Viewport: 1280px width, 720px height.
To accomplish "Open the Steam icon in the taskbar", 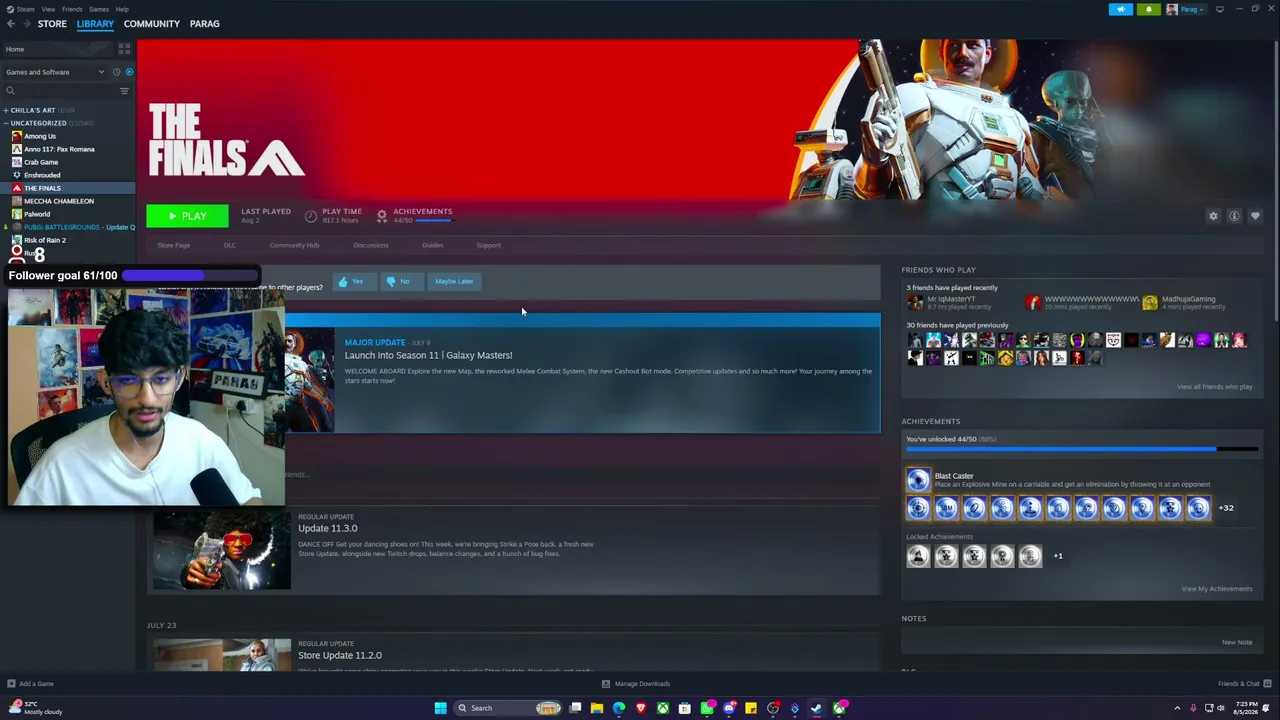I will pyautogui.click(x=817, y=708).
